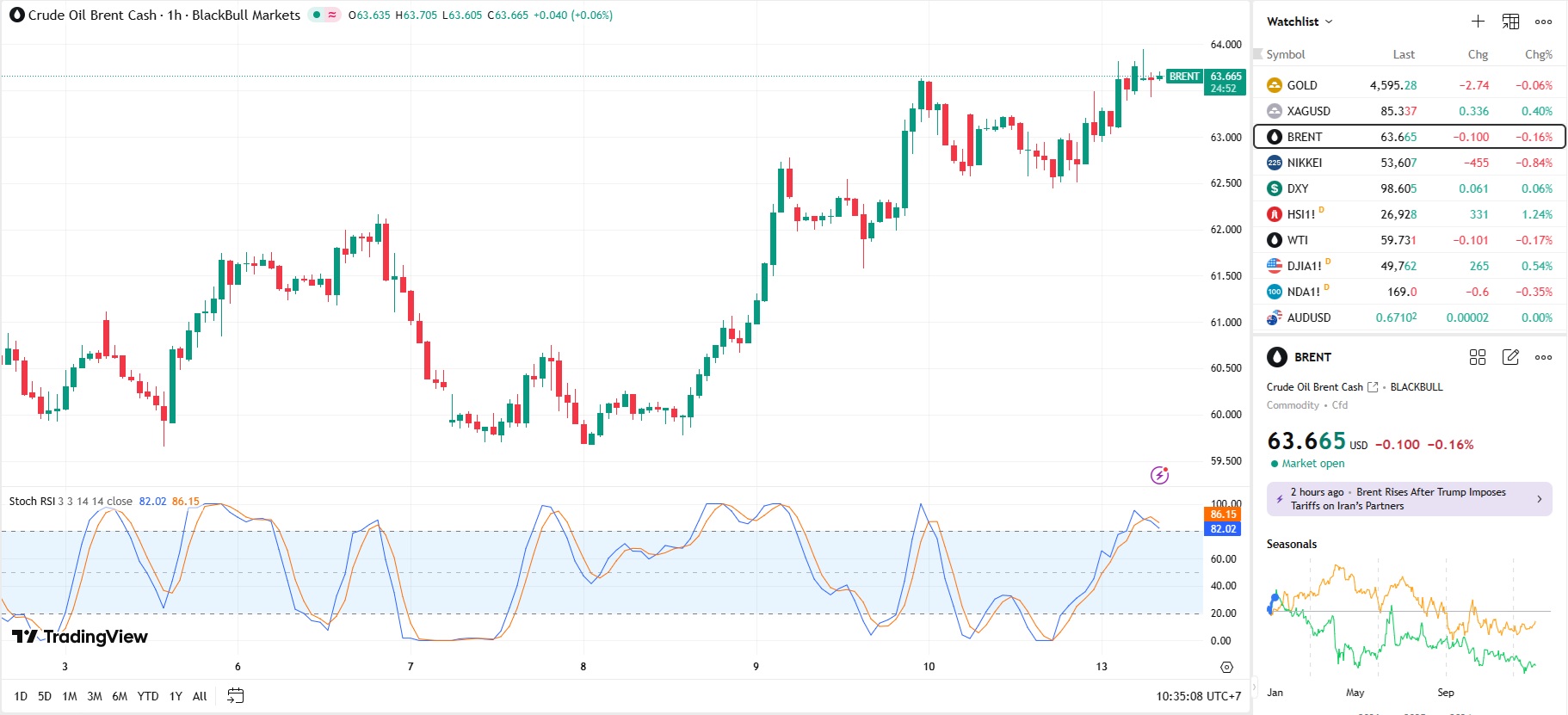Select GOLD in the watchlist
This screenshot has width=1568, height=715.
pos(1301,85)
